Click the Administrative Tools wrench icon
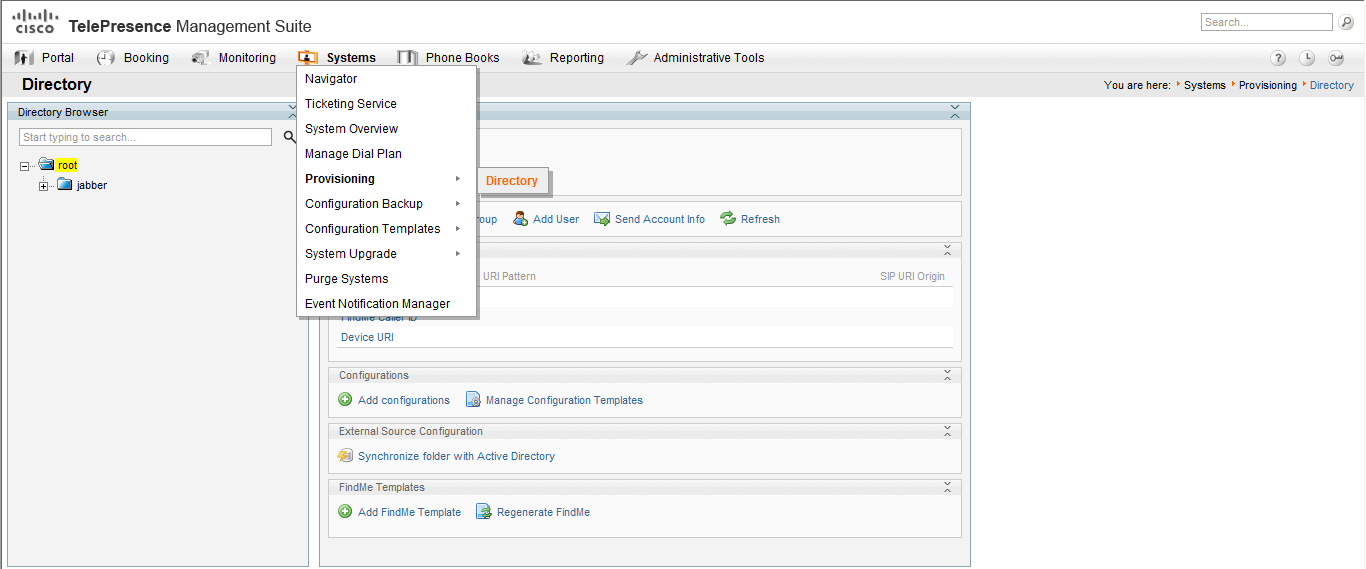Screen dimensions: 1366x569 tap(637, 58)
